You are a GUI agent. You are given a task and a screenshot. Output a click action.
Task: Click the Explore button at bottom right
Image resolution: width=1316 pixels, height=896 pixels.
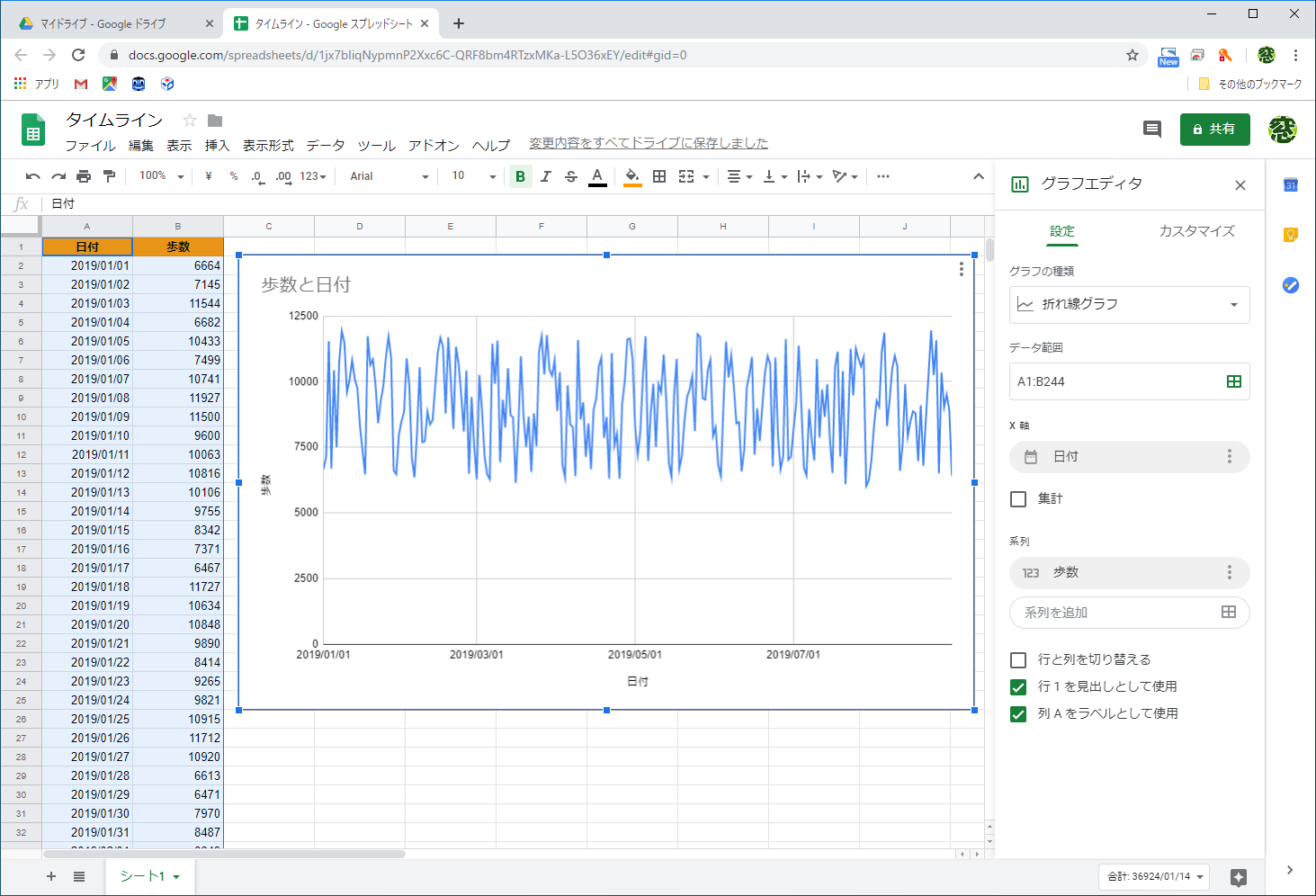[1238, 877]
